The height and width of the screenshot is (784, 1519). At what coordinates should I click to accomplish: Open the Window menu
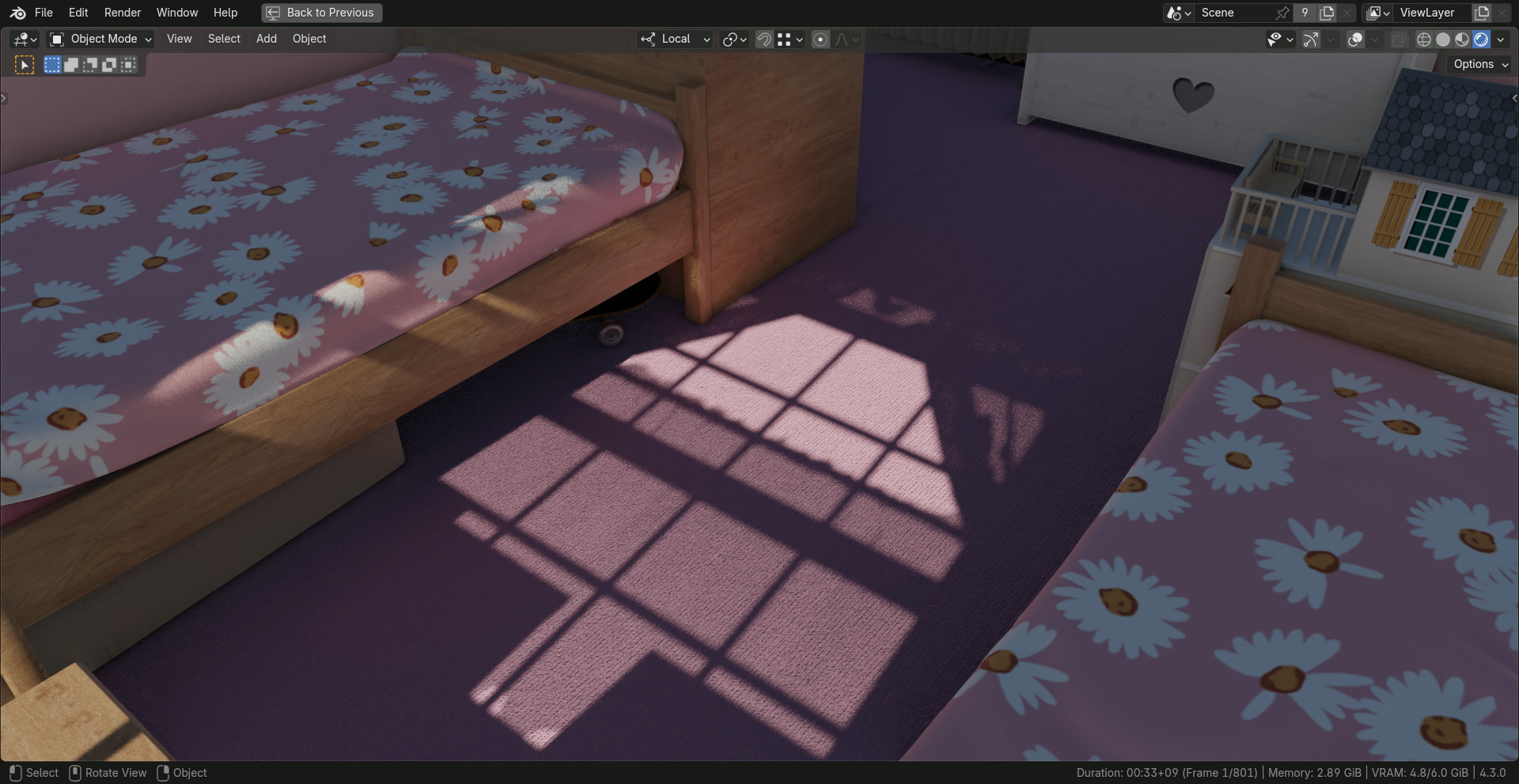pos(177,13)
